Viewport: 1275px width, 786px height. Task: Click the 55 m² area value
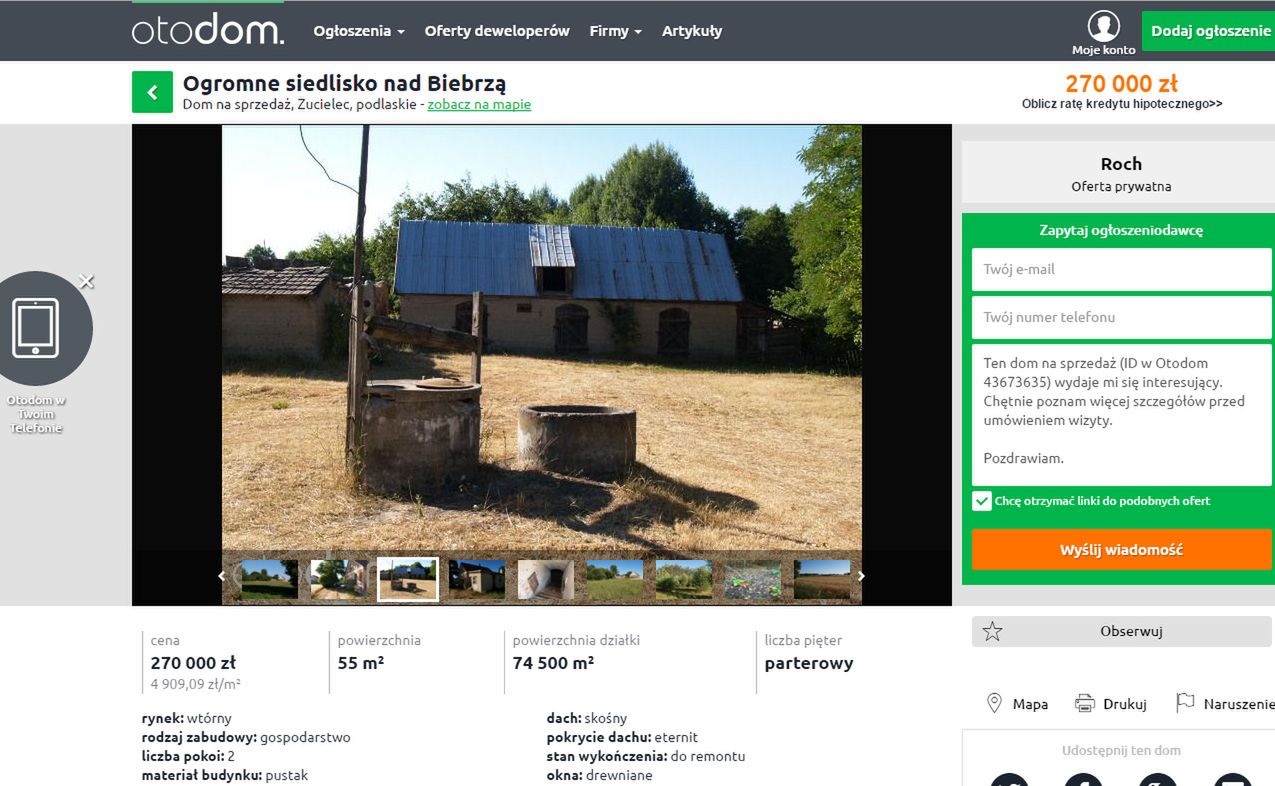tap(361, 662)
